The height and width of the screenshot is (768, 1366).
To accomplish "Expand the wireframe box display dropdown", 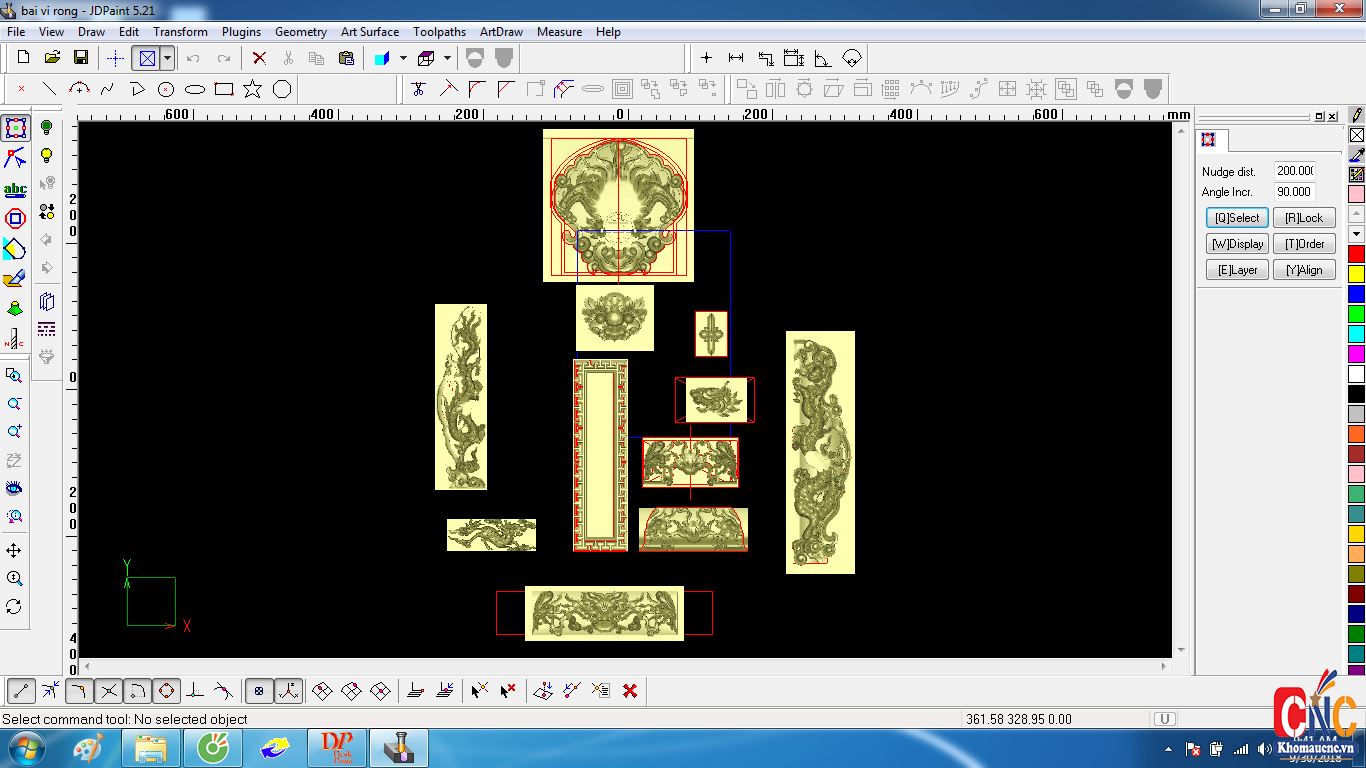I will pyautogui.click(x=447, y=58).
